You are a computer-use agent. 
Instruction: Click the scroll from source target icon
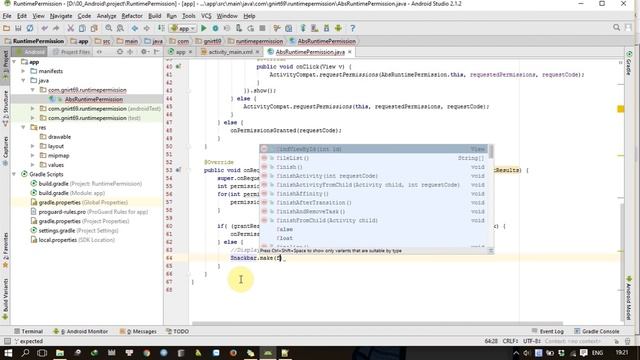(120, 52)
